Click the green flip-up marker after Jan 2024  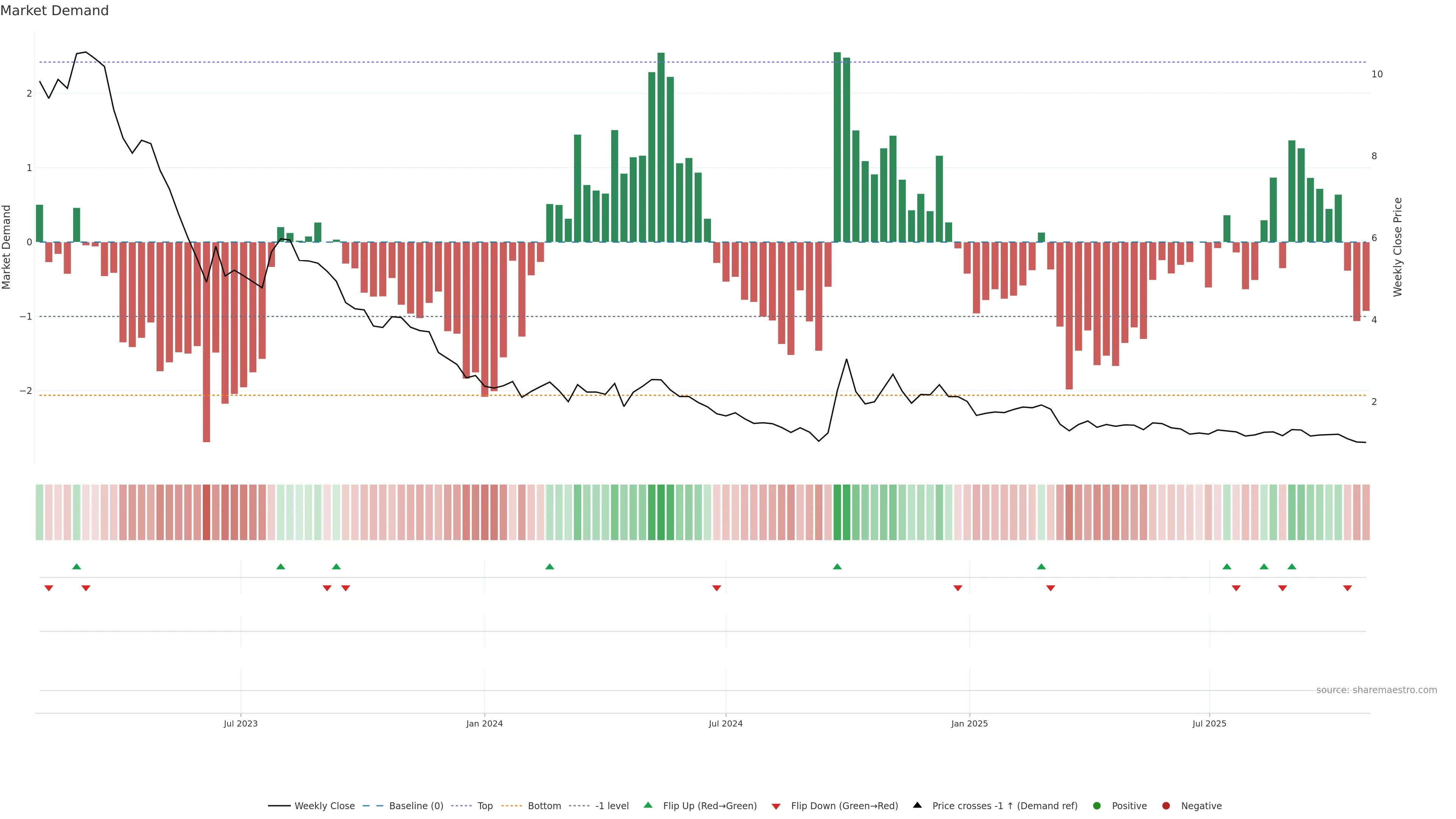[549, 566]
